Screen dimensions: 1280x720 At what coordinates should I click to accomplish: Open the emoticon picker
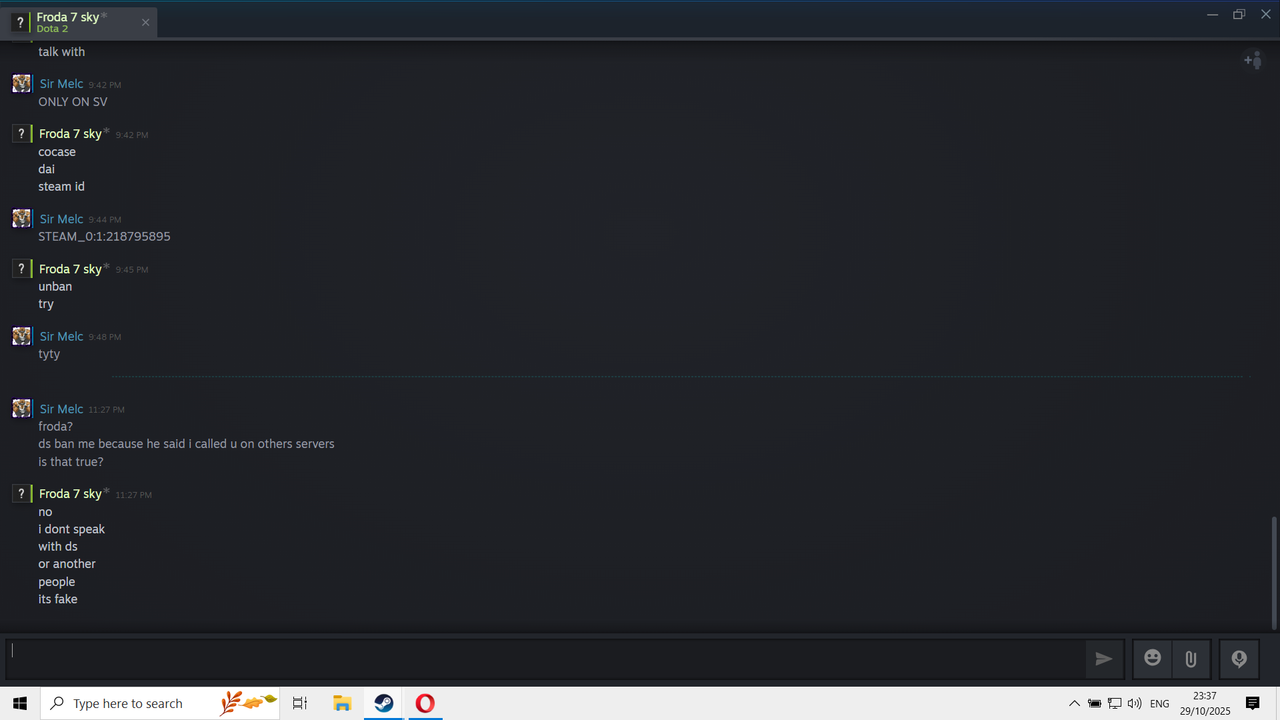coord(1152,659)
